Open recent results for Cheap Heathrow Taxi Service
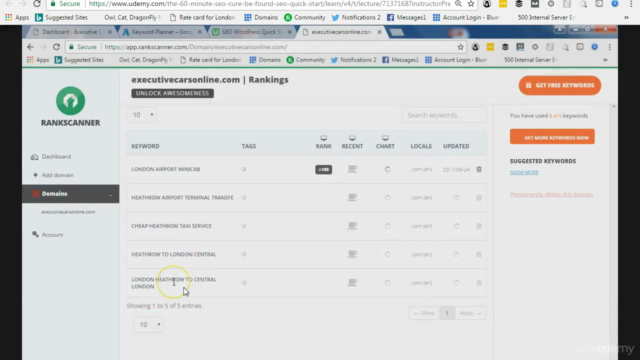The height and width of the screenshot is (360, 640). click(x=352, y=226)
